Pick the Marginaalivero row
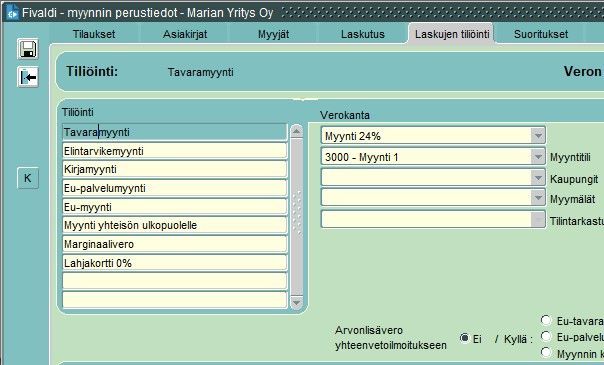The width and height of the screenshot is (604, 365). pyautogui.click(x=174, y=244)
